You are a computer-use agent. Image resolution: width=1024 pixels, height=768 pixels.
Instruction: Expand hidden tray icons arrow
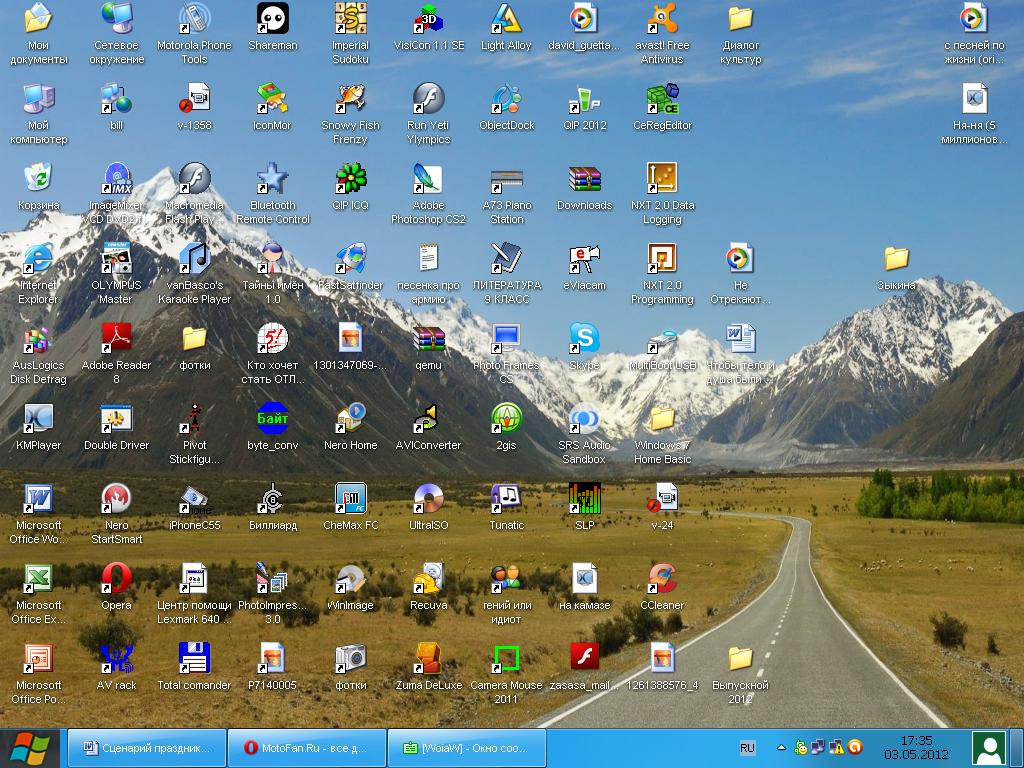[781, 748]
